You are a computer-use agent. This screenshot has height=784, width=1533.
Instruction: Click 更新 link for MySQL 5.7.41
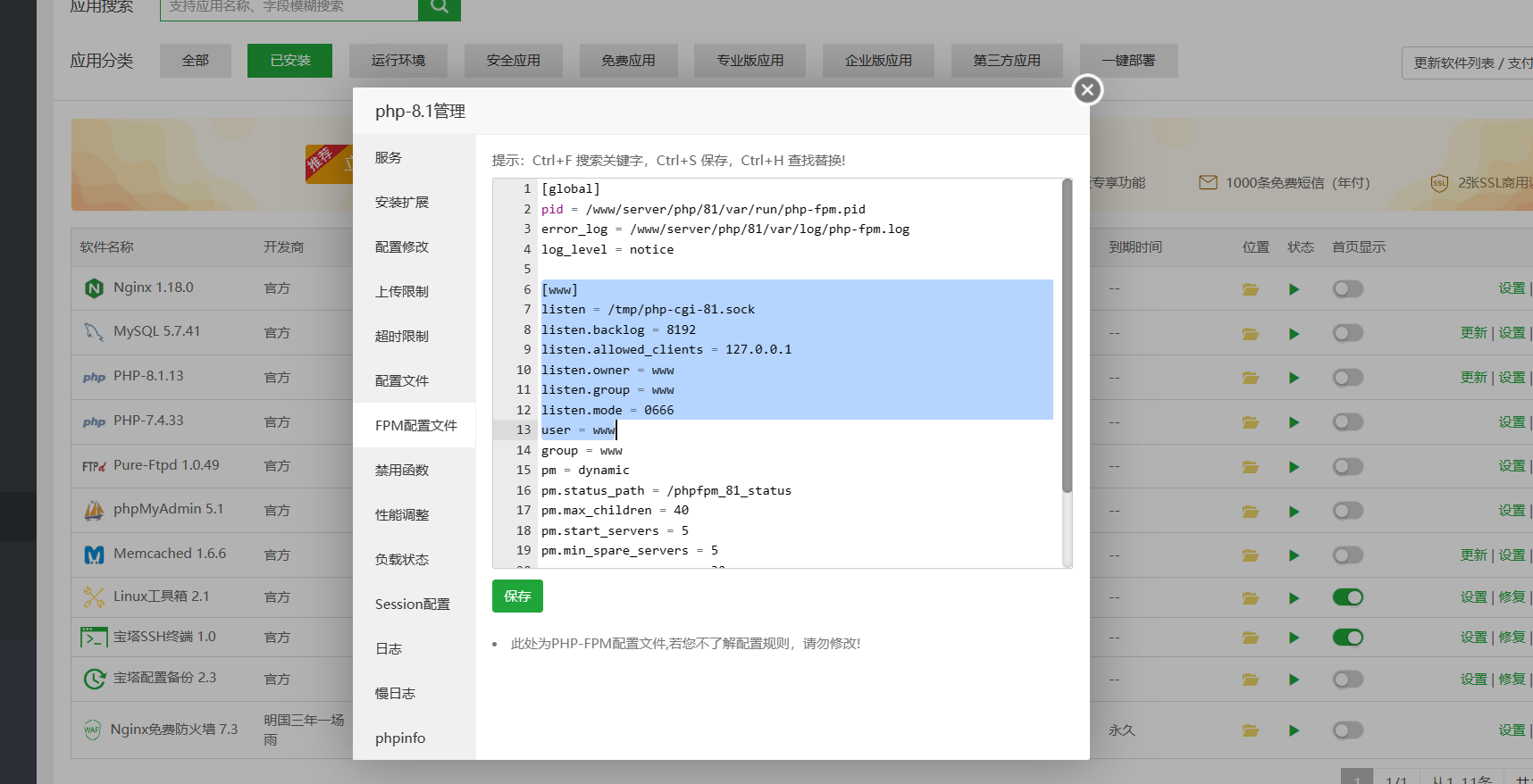[1474, 333]
